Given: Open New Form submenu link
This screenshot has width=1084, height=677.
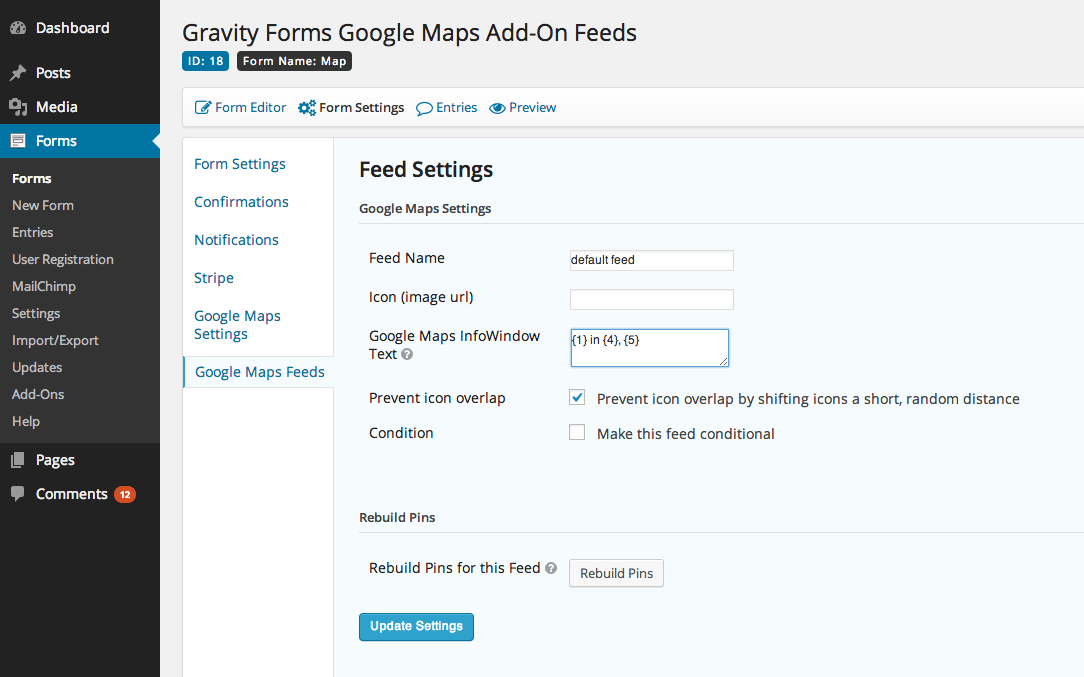Looking at the screenshot, I should coord(43,205).
